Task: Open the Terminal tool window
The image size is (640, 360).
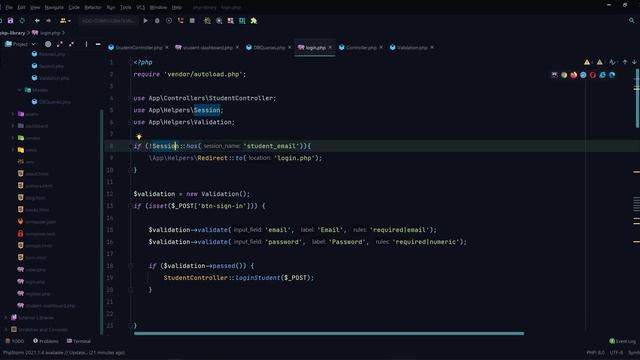Action: coord(79,341)
